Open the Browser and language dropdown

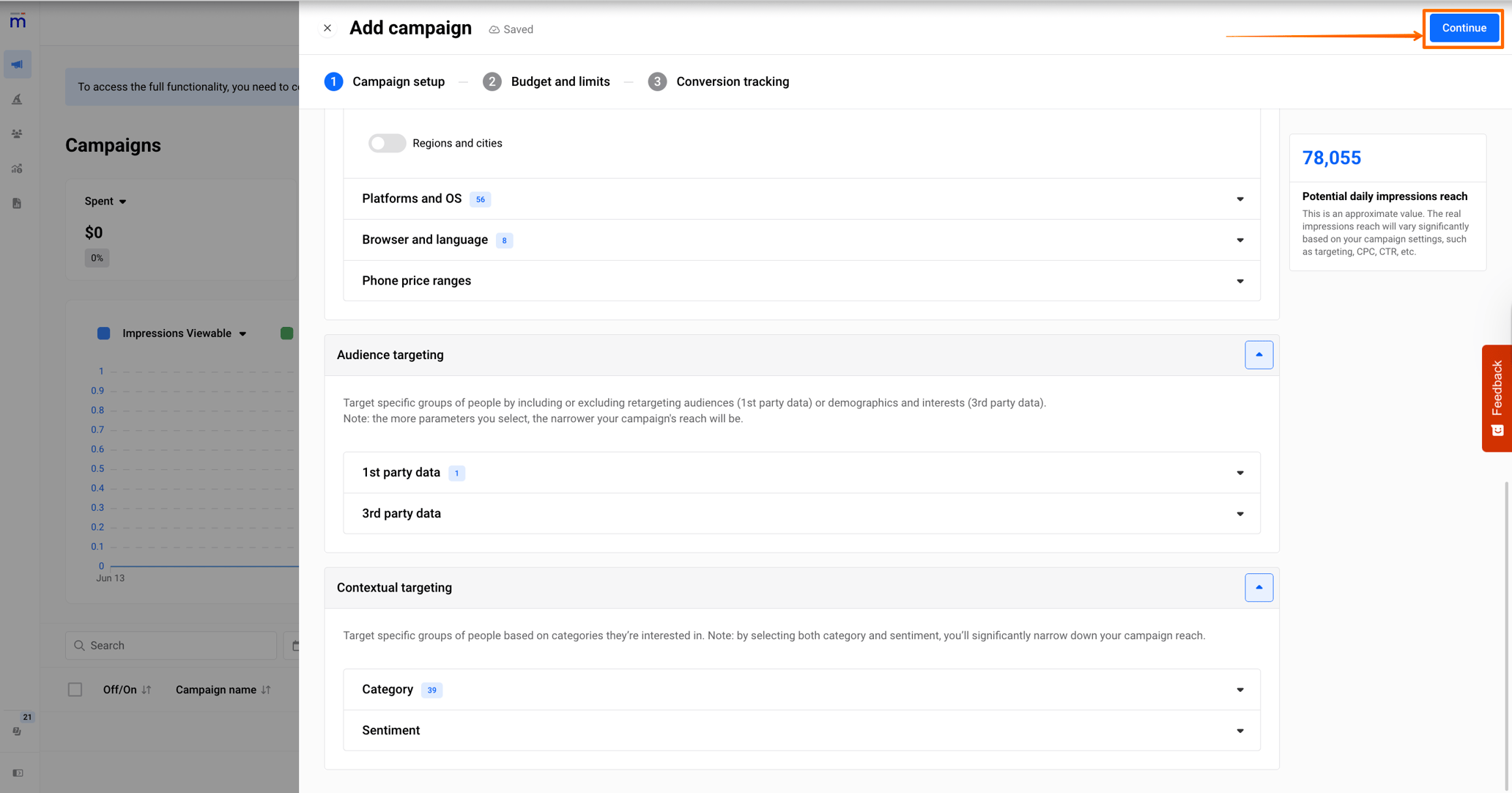click(x=1239, y=240)
